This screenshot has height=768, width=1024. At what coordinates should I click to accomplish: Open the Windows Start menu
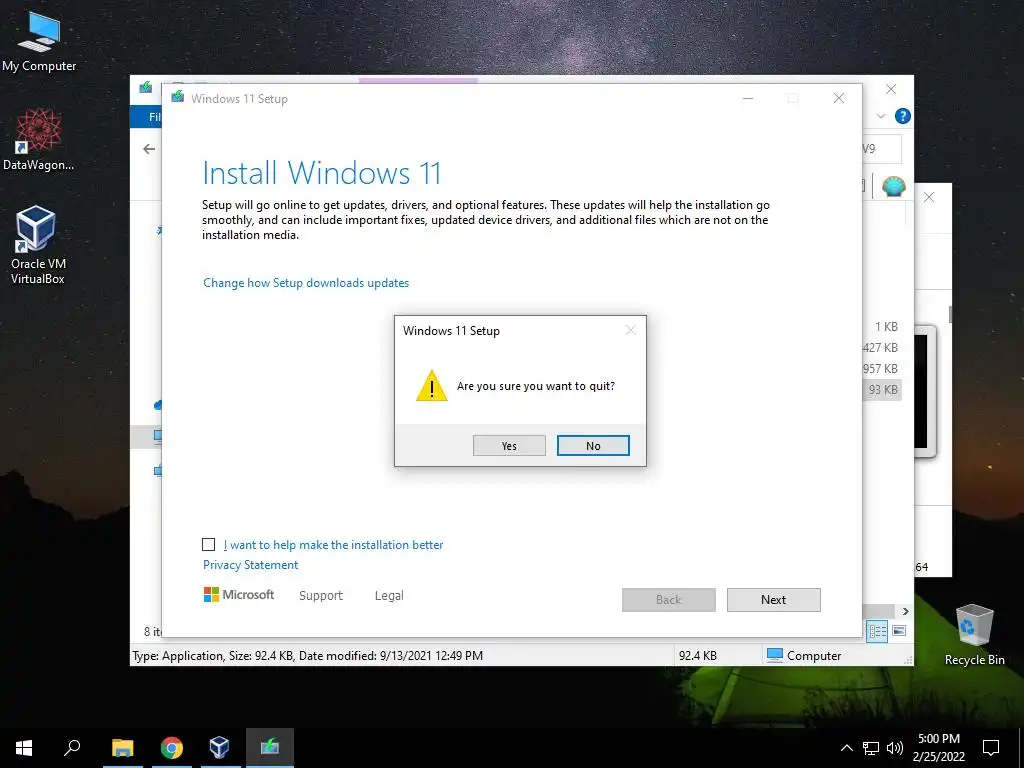pyautogui.click(x=24, y=748)
